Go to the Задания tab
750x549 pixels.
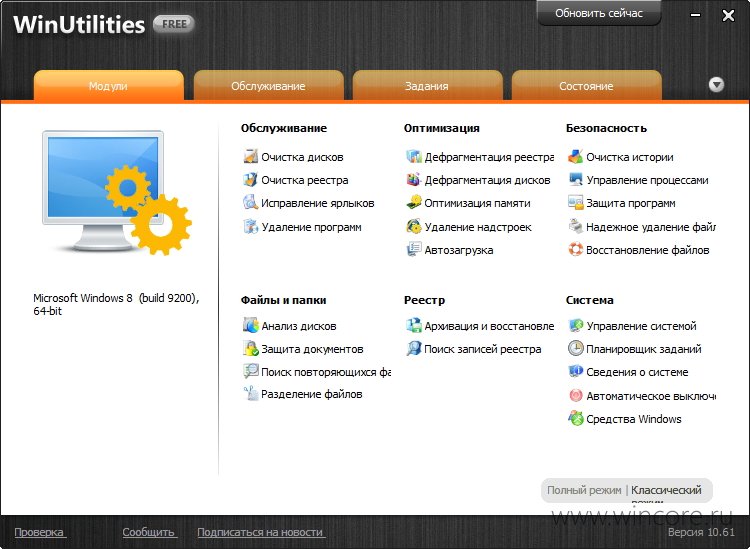click(x=427, y=86)
